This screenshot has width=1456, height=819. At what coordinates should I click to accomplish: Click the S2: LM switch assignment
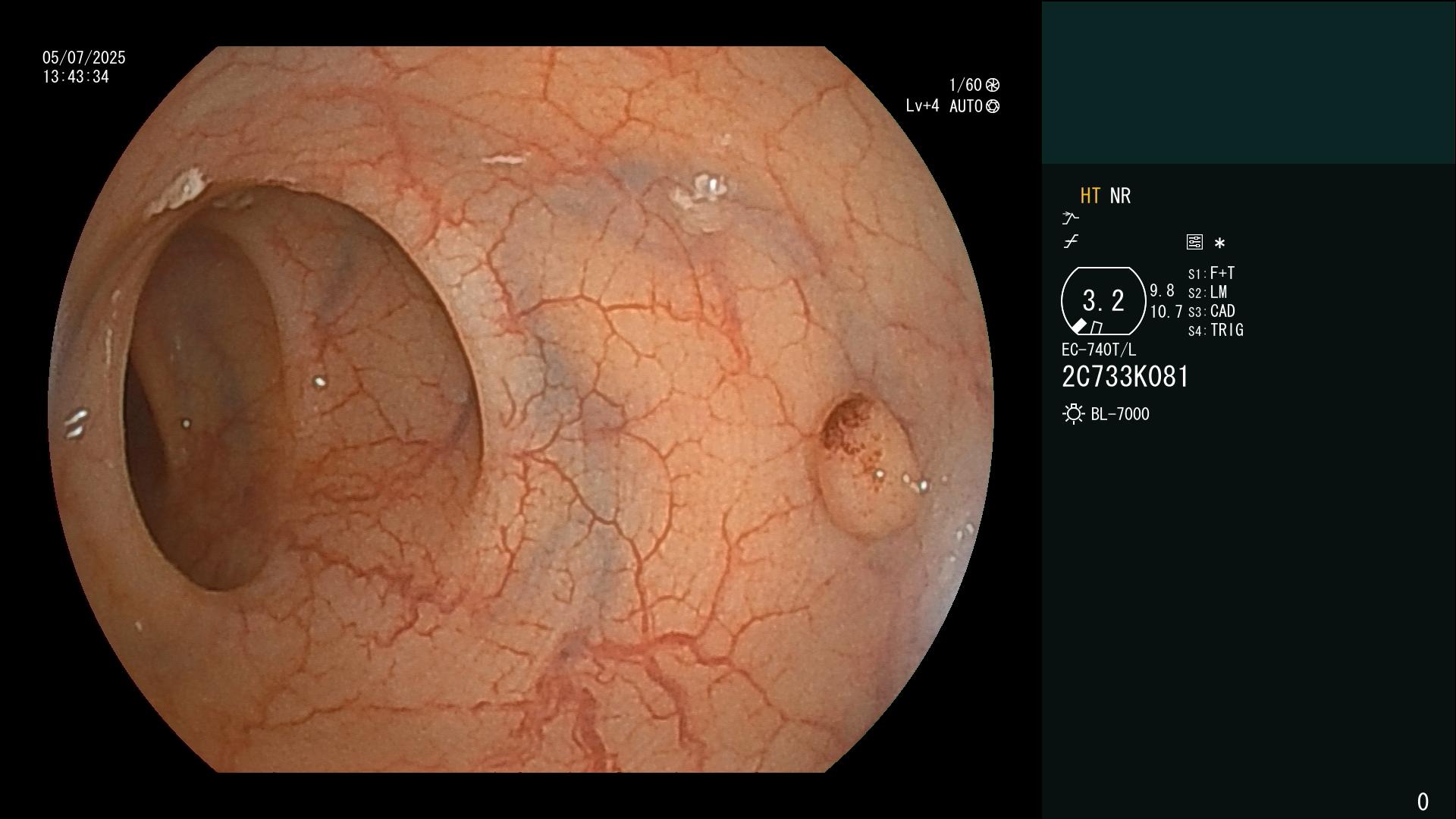[x=1207, y=292]
